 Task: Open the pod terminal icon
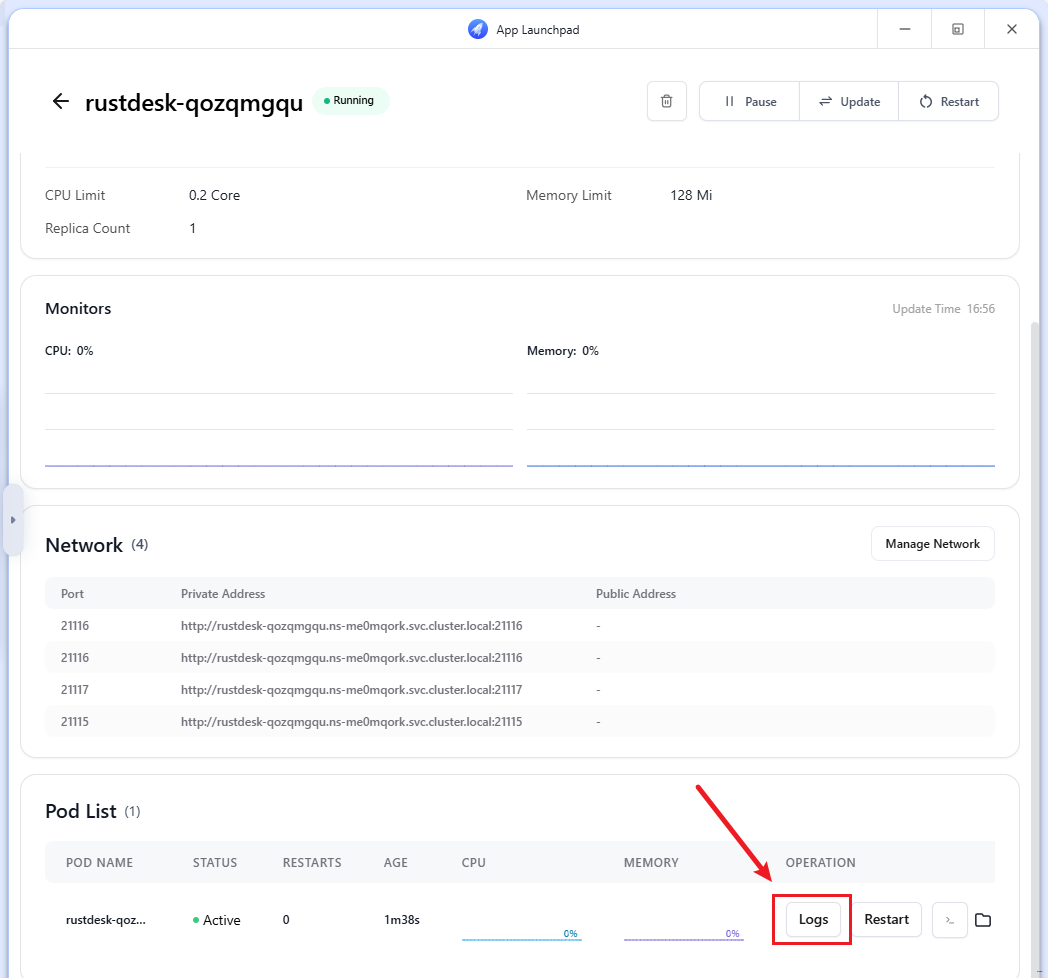[x=949, y=920]
